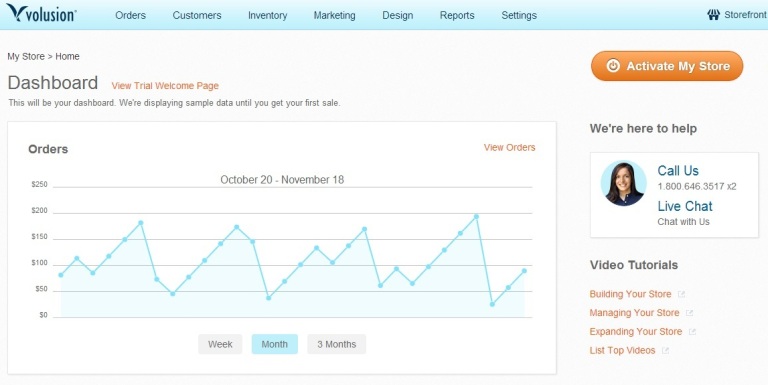Click the external link icon beside Expanding Your Store

(x=692, y=332)
